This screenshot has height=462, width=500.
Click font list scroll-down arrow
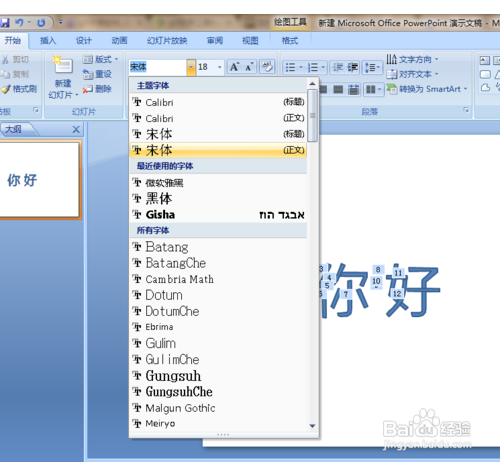click(312, 426)
